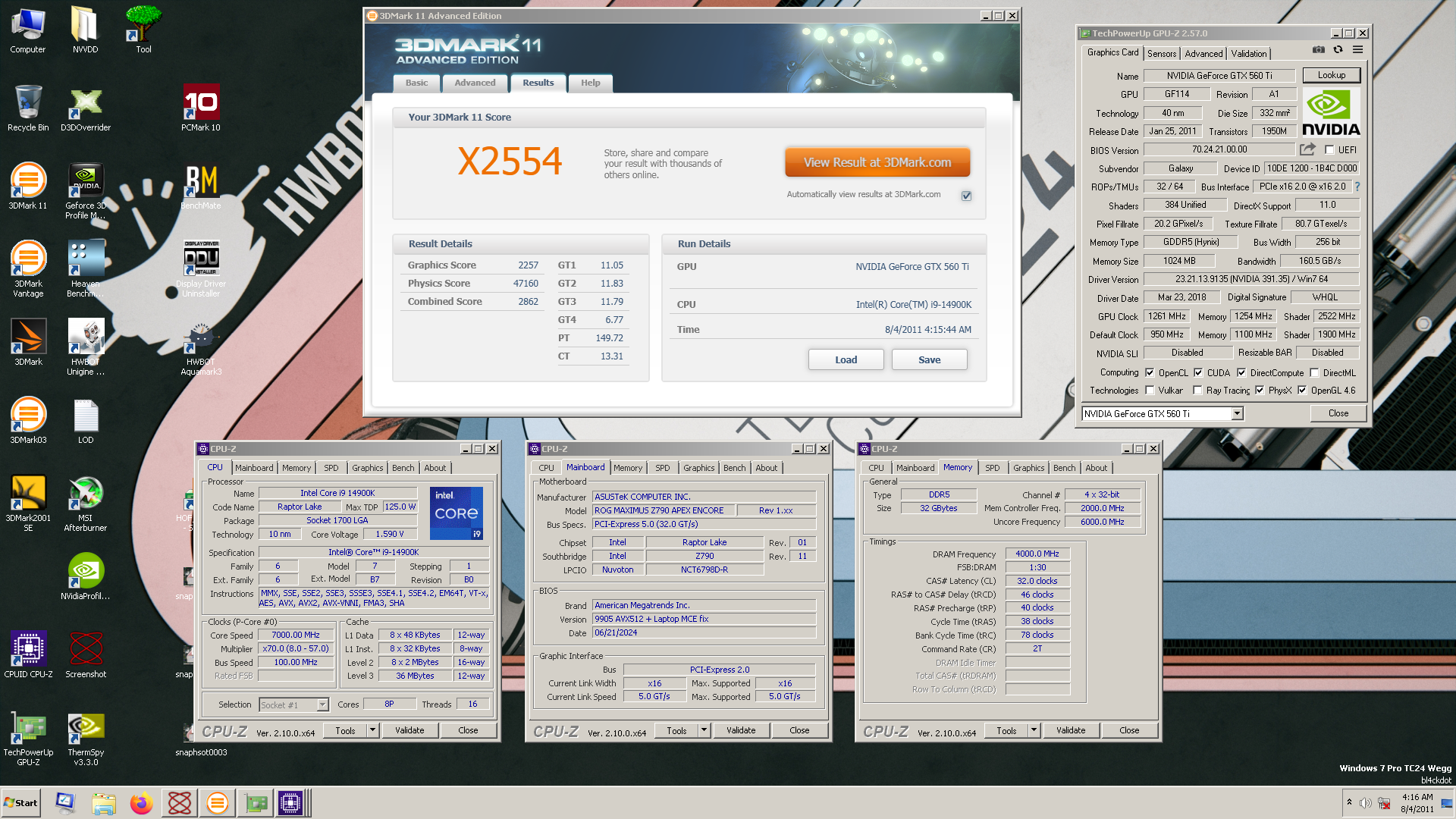Image resolution: width=1456 pixels, height=819 pixels.
Task: Expand Tools dropdown arrow in CPU-Z CPU window
Action: coord(372,730)
